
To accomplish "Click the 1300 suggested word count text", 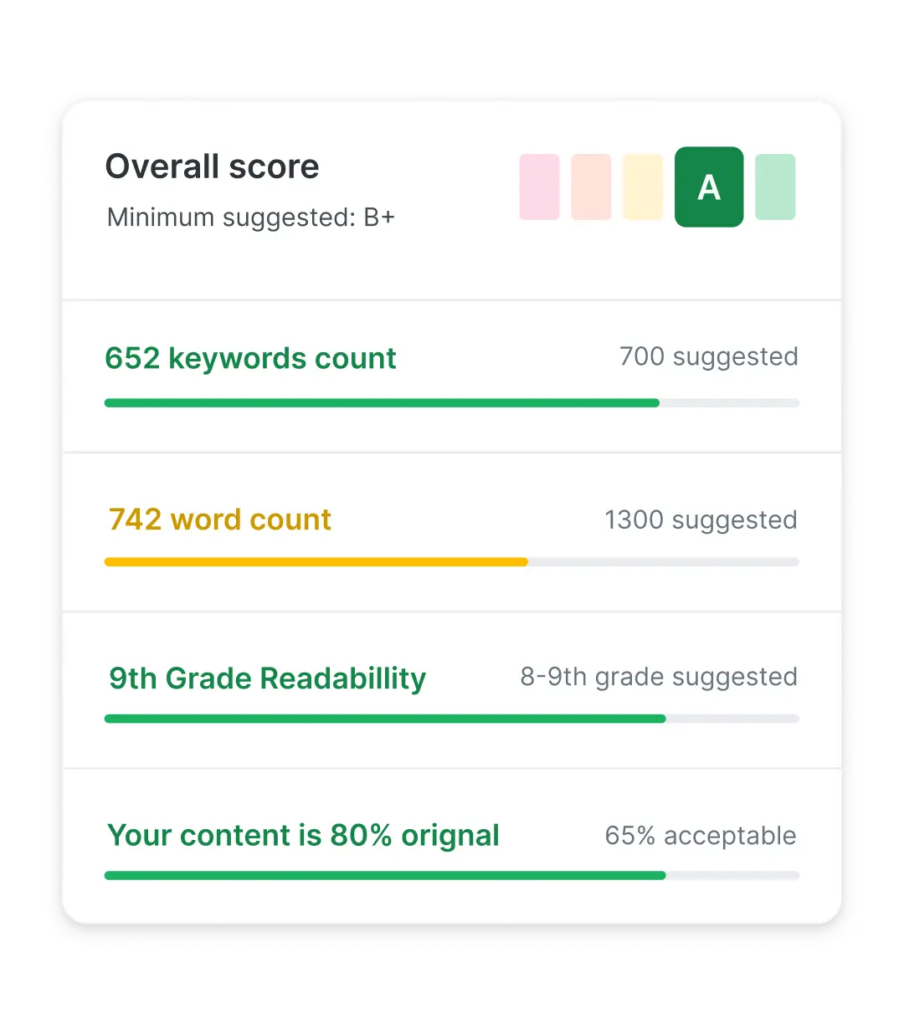I will (x=700, y=520).
